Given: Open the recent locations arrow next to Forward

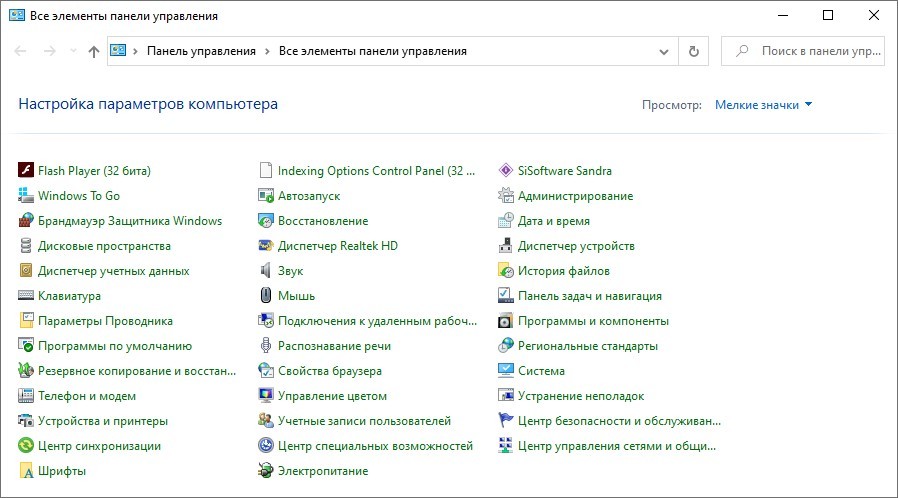Looking at the screenshot, I should tap(73, 52).
